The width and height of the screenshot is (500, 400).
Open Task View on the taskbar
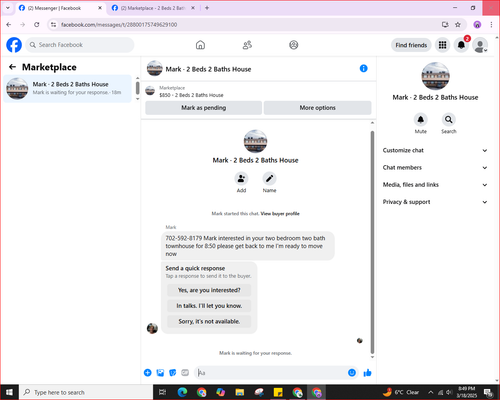(x=163, y=392)
